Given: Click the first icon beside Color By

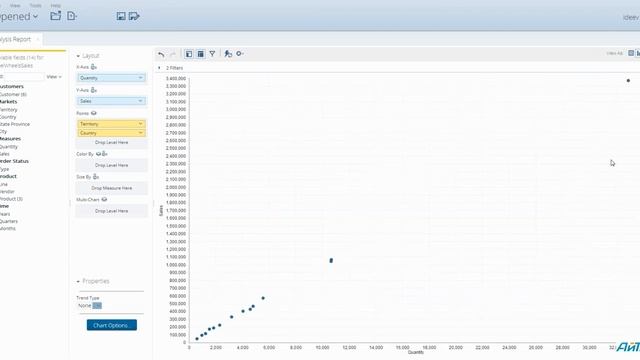Looking at the screenshot, I should click(x=98, y=154).
